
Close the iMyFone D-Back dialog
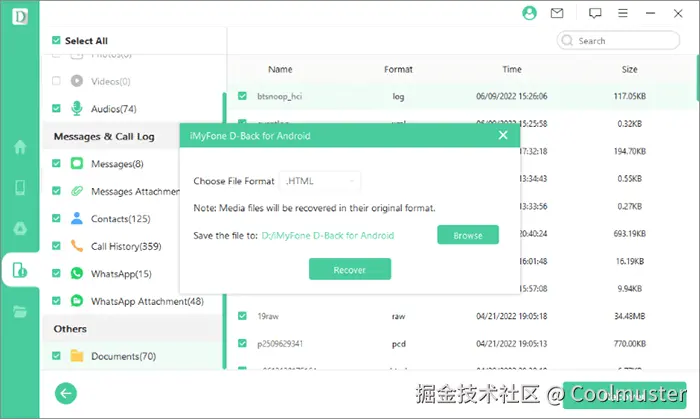(x=503, y=135)
